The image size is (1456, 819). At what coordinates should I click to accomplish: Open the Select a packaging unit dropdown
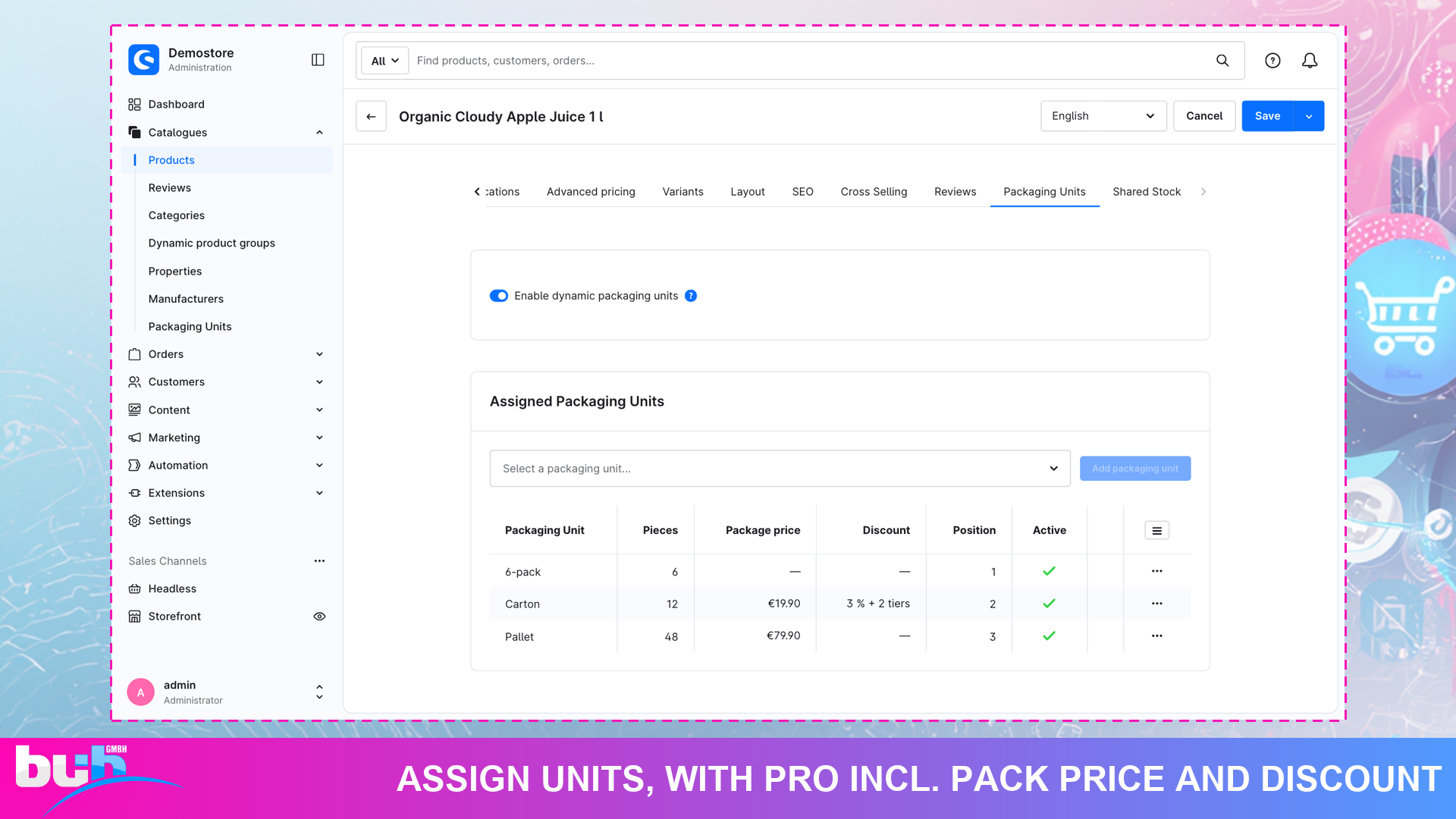pyautogui.click(x=780, y=469)
